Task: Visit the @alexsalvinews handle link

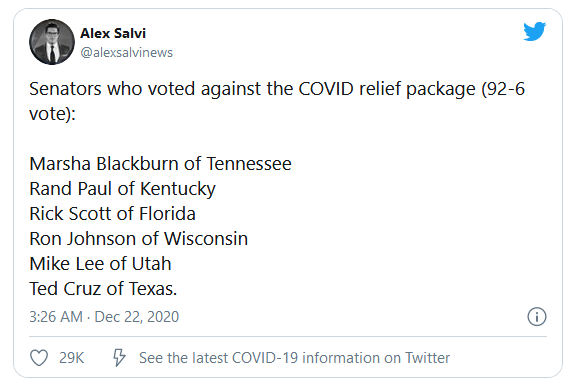Action: coord(127,52)
